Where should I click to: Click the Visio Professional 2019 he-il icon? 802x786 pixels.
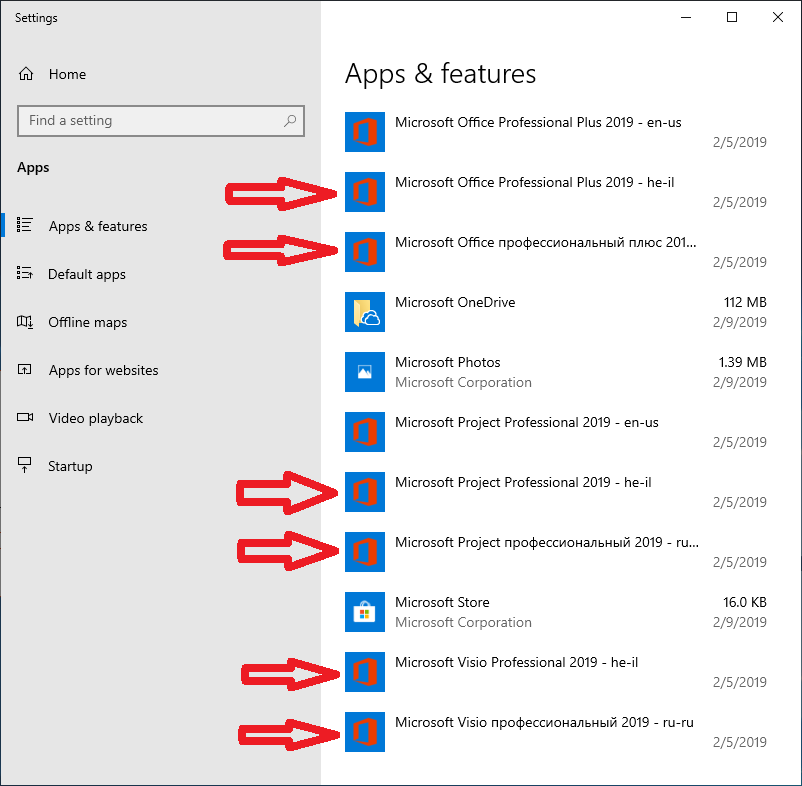(365, 672)
